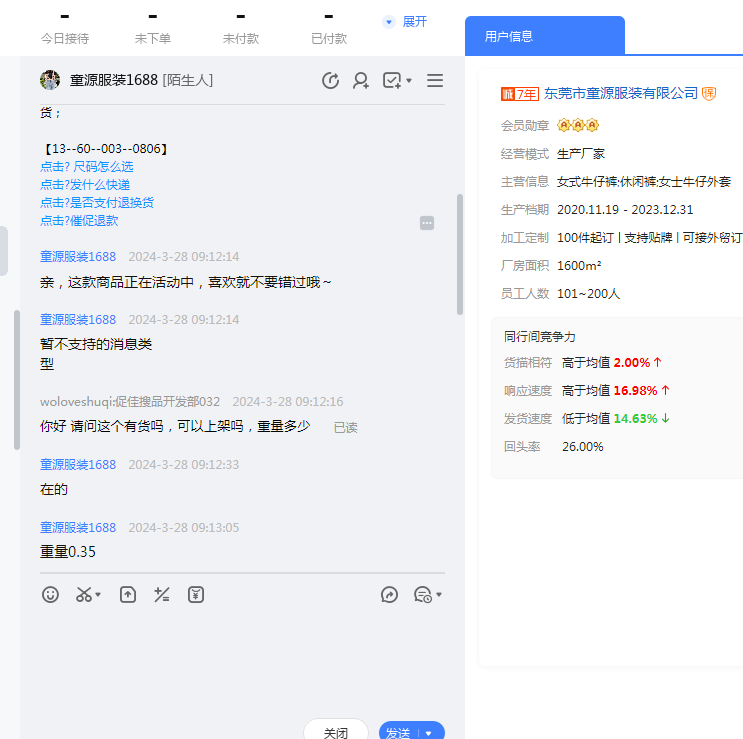Click the ellipsis bubble beside the quick links
The height and width of the screenshot is (739, 743).
tap(427, 223)
